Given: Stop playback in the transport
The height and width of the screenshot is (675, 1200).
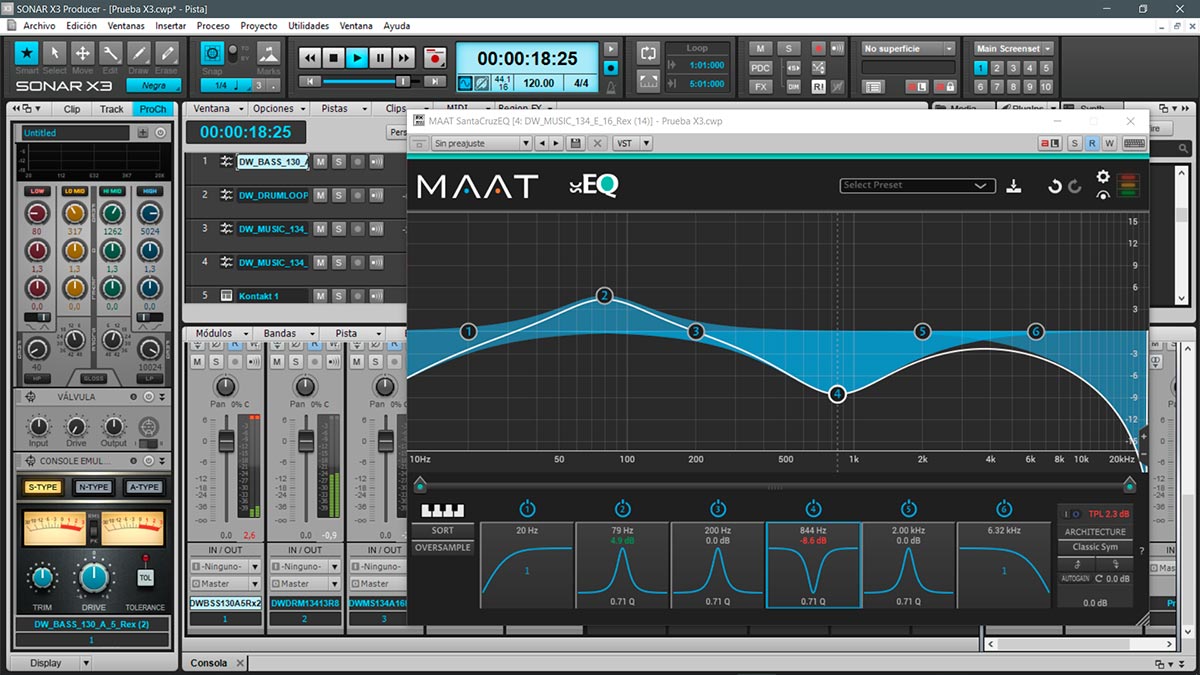Looking at the screenshot, I should point(334,59).
